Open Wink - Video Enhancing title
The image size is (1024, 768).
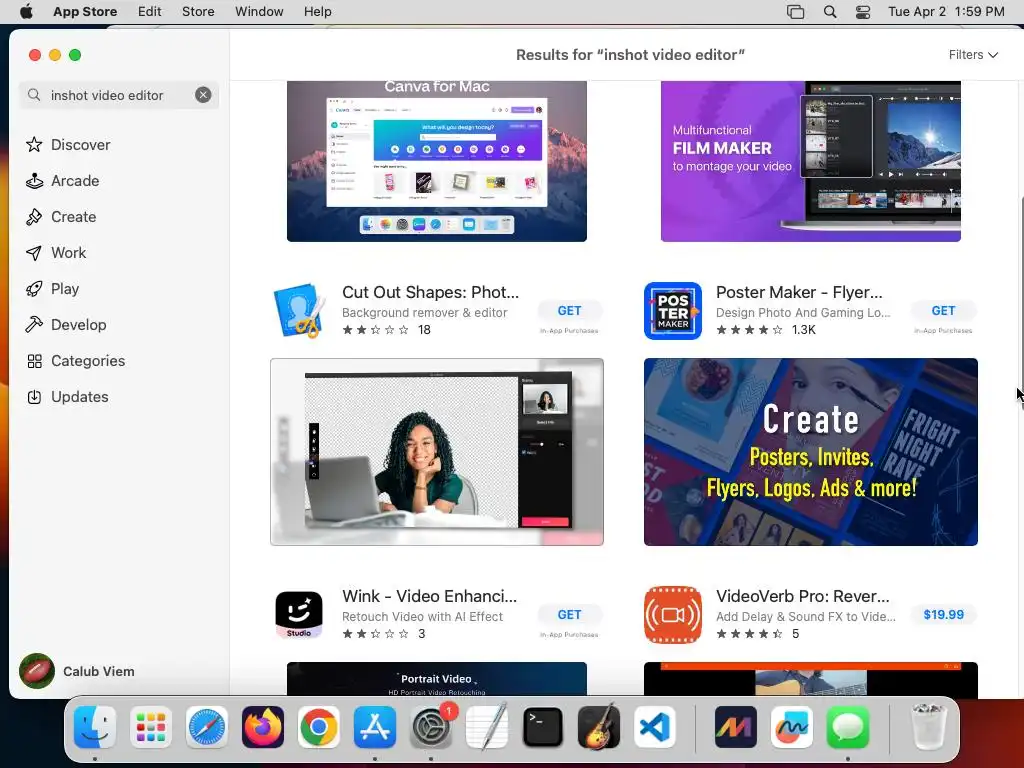430,596
